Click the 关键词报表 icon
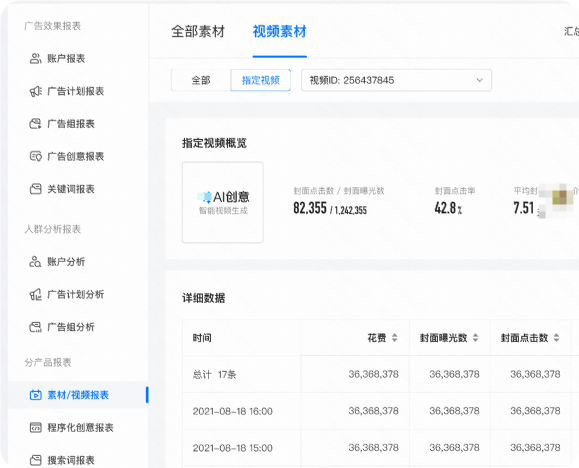This screenshot has height=468, width=579. pyautogui.click(x=35, y=189)
